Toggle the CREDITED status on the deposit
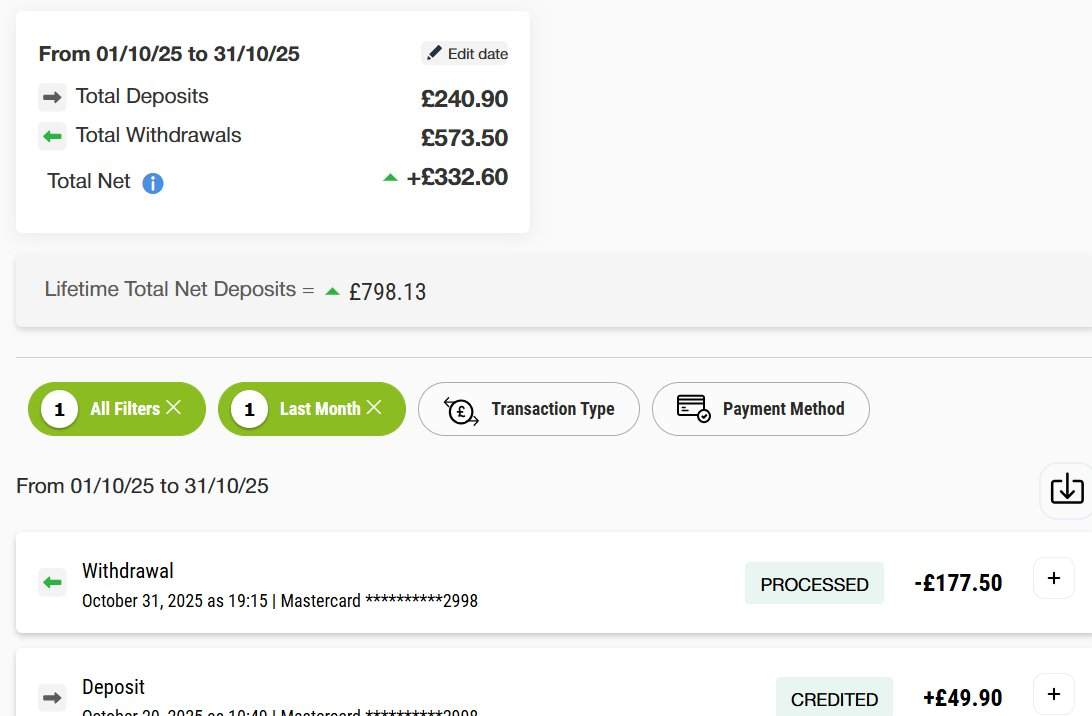This screenshot has height=716, width=1092. [834, 698]
